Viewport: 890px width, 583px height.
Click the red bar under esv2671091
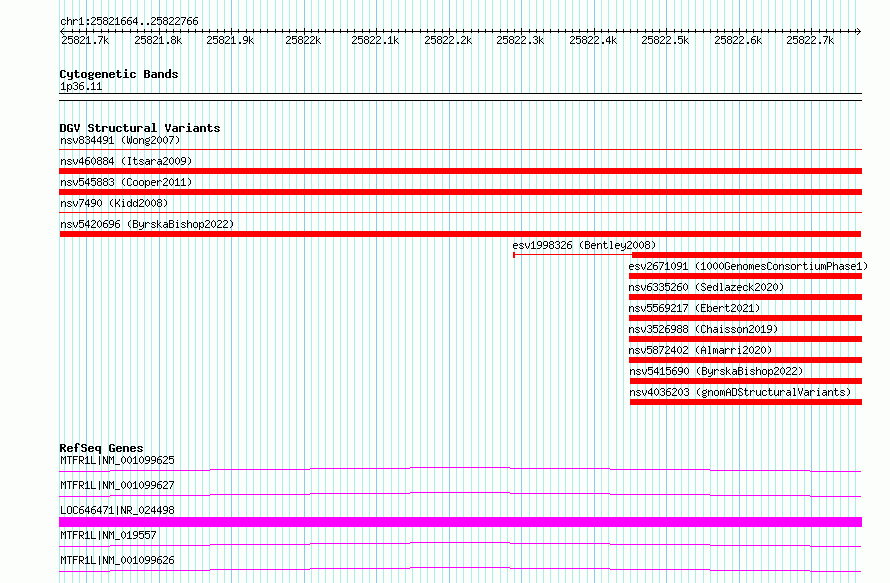pyautogui.click(x=745, y=276)
